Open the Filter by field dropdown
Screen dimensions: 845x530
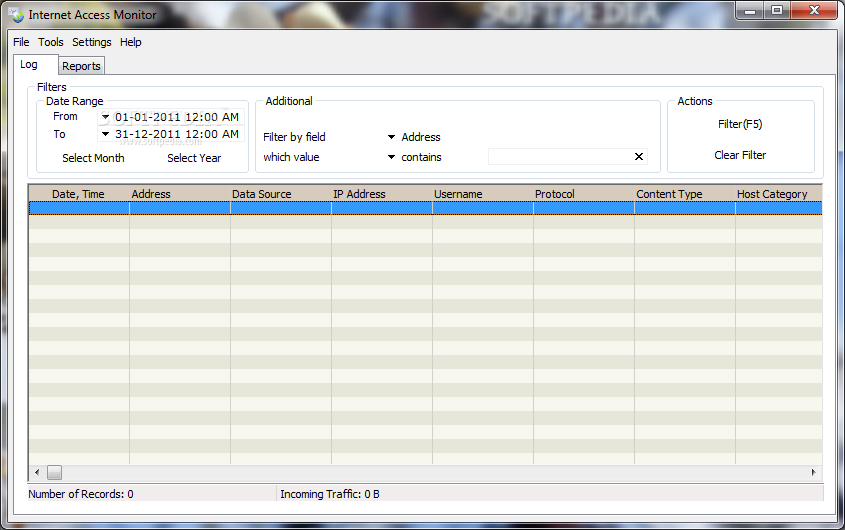[x=392, y=137]
